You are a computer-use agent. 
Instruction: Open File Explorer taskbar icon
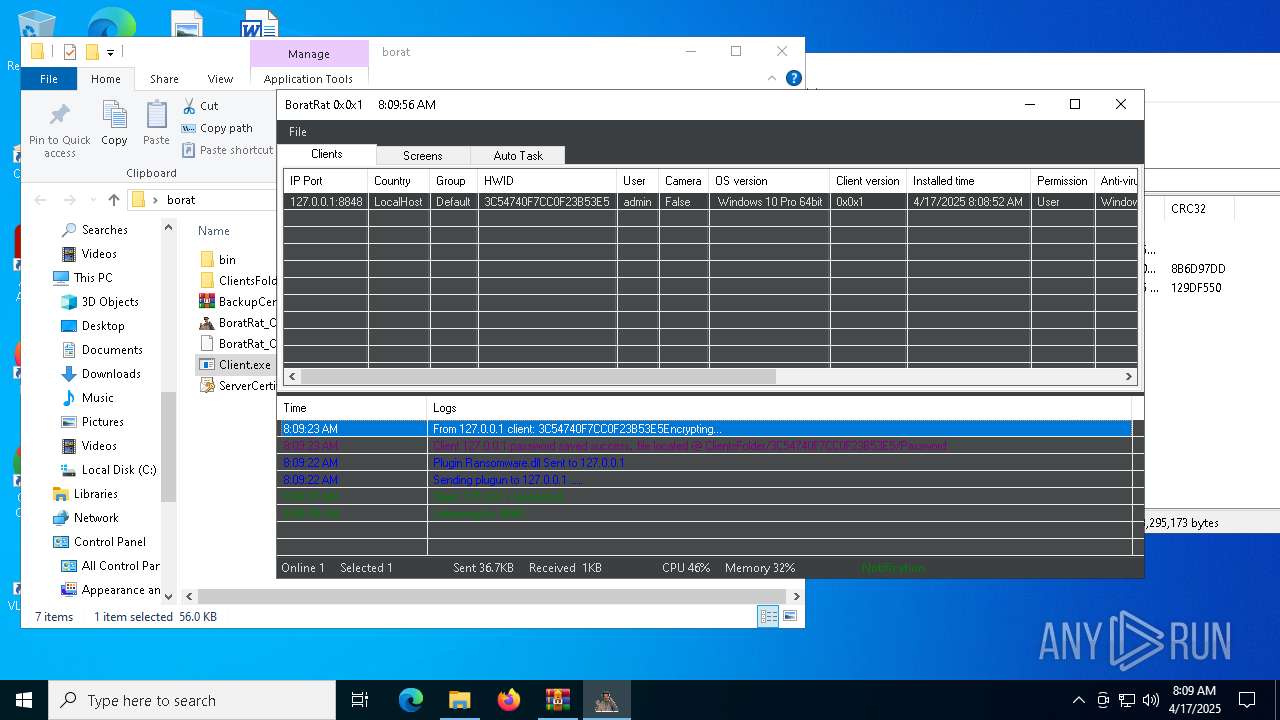coord(459,700)
